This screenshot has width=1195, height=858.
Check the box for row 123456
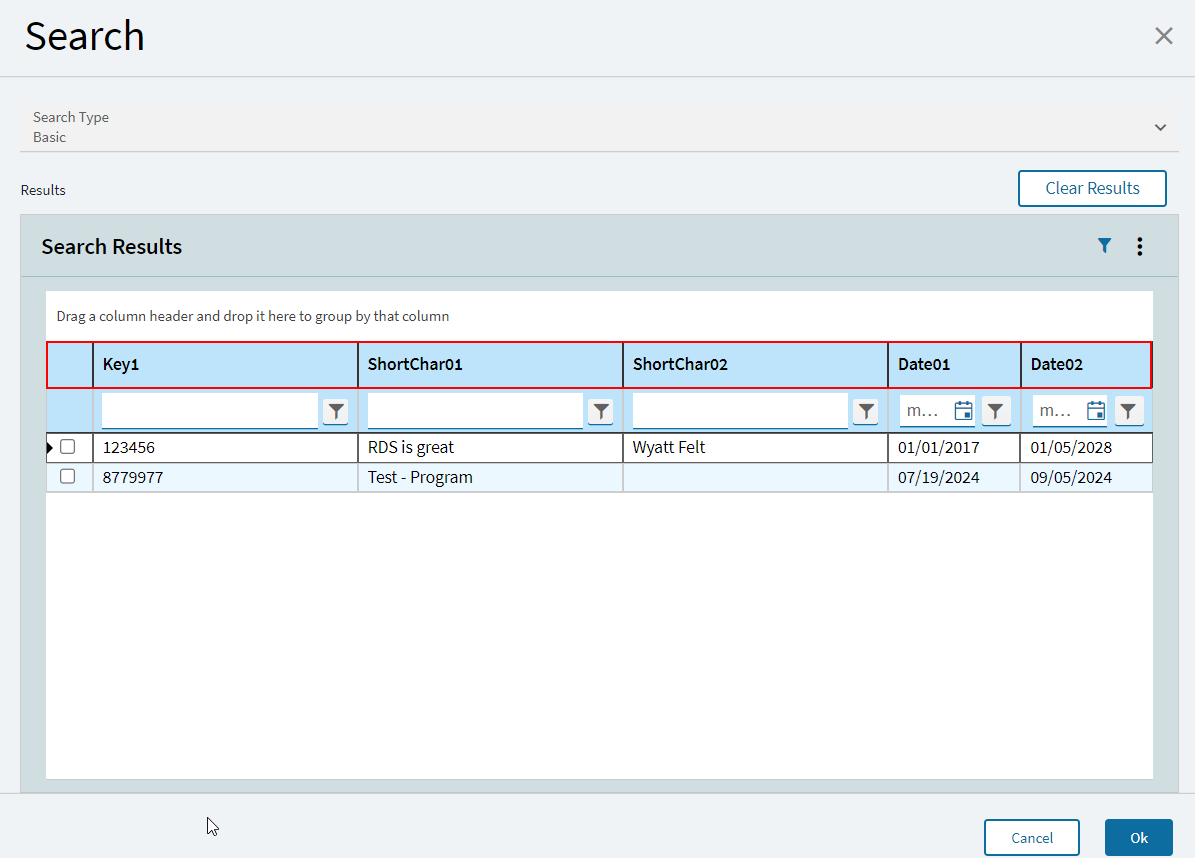[68, 447]
